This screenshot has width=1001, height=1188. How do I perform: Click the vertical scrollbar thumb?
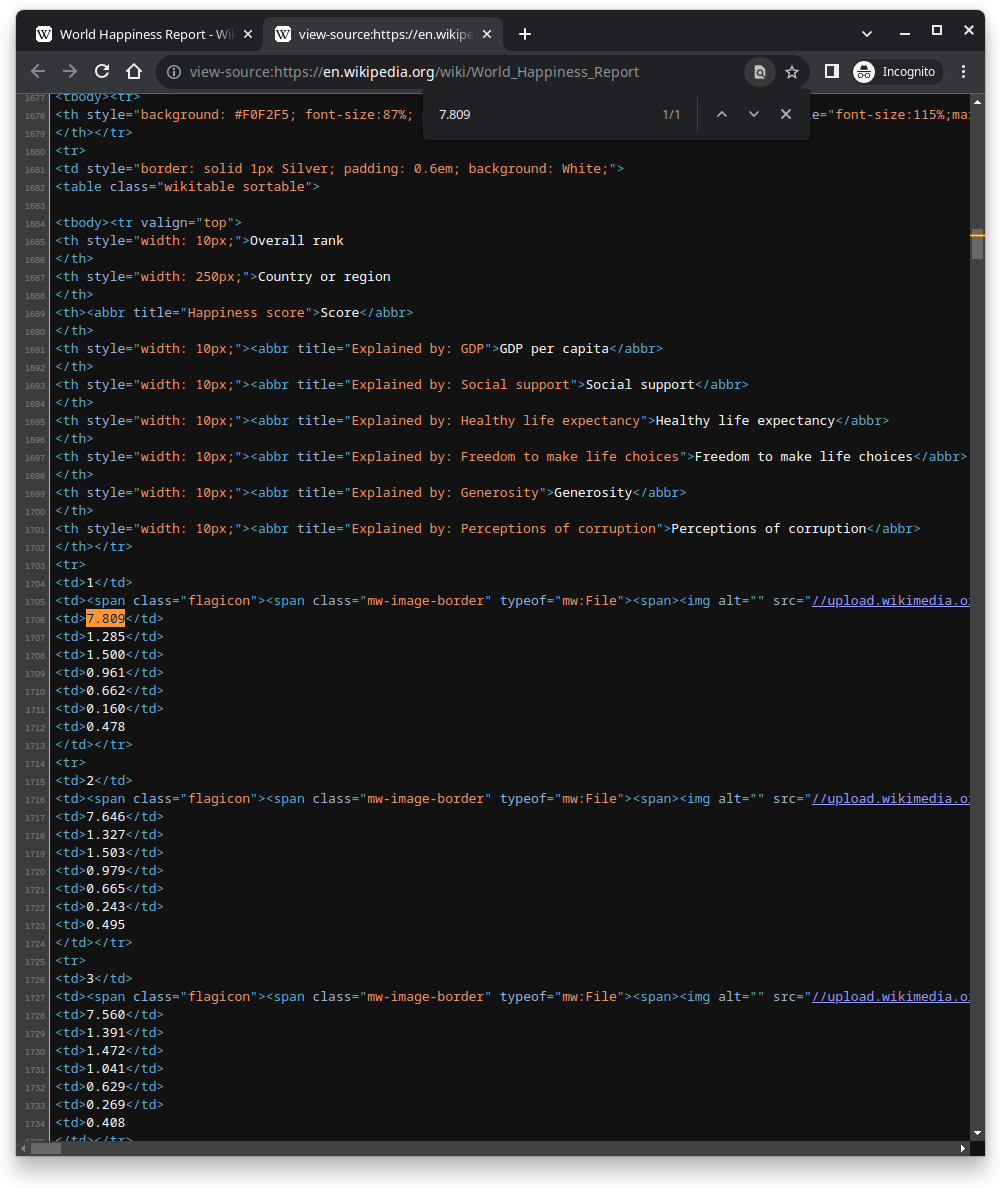pyautogui.click(x=977, y=245)
